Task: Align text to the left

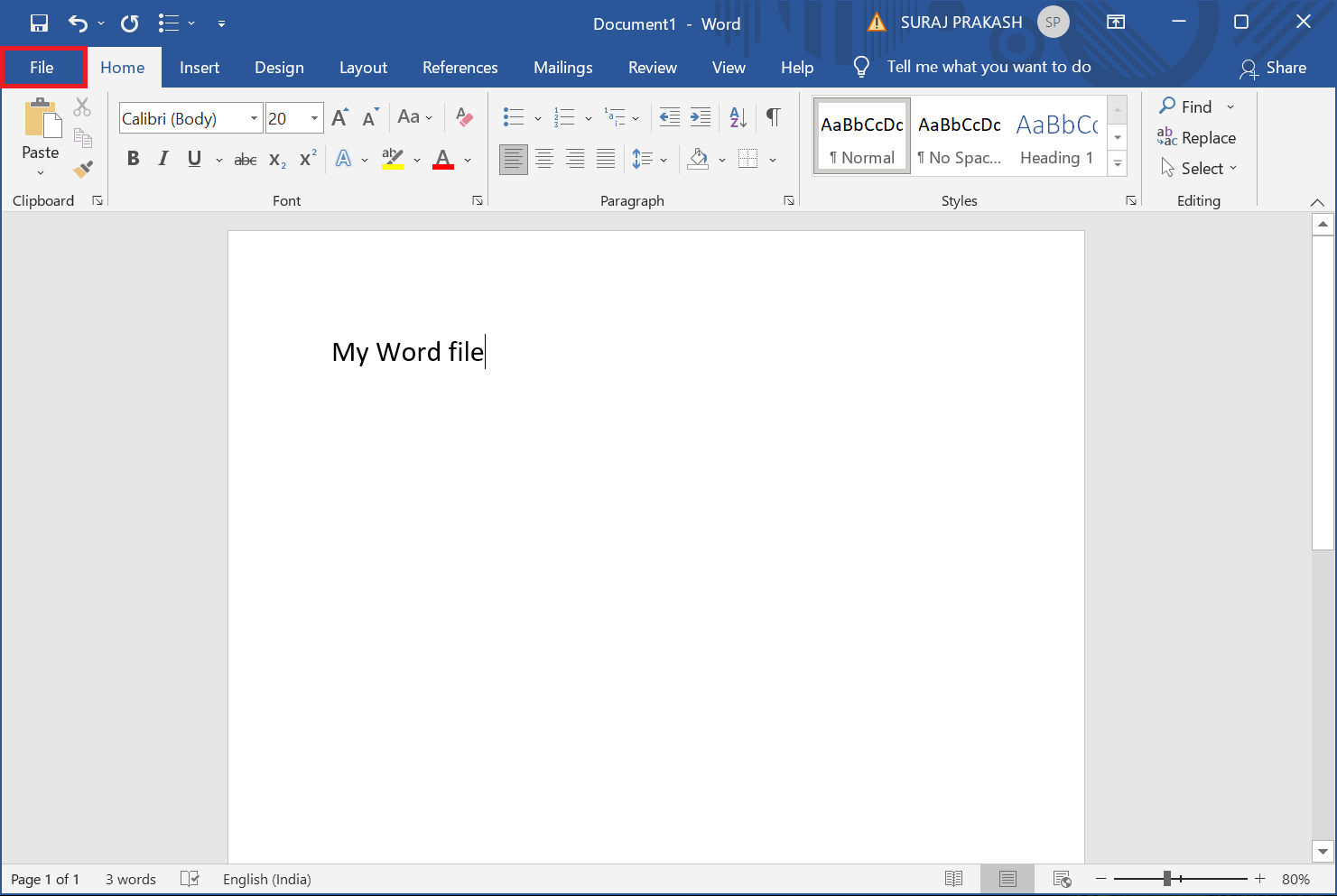Action: point(514,160)
